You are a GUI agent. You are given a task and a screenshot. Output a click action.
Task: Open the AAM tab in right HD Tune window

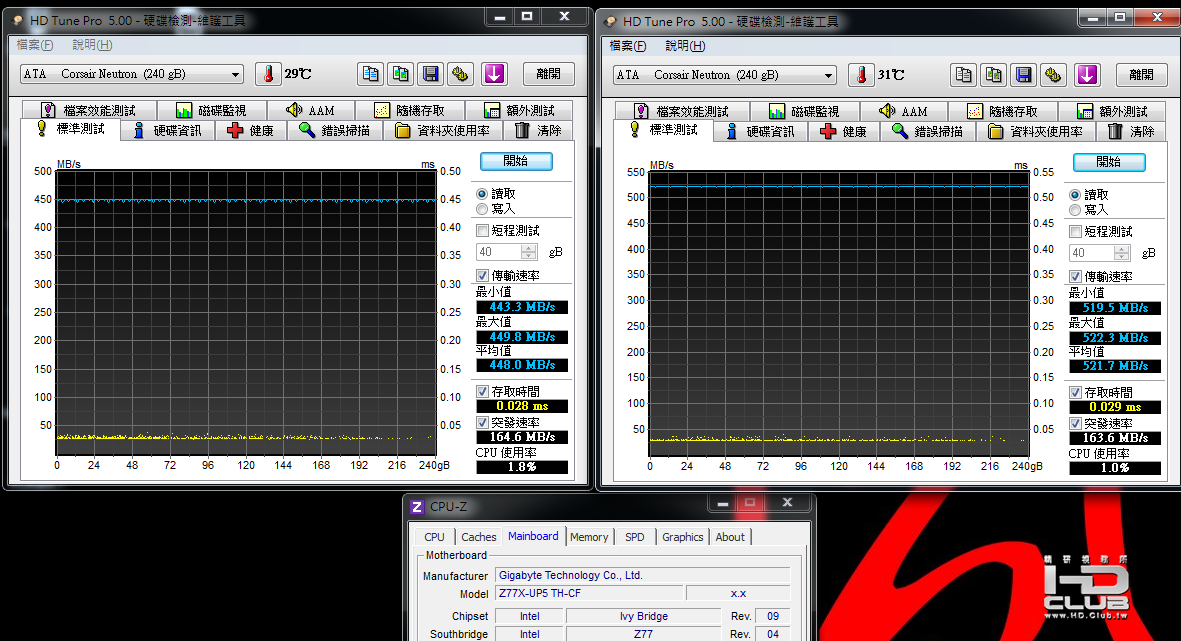903,111
